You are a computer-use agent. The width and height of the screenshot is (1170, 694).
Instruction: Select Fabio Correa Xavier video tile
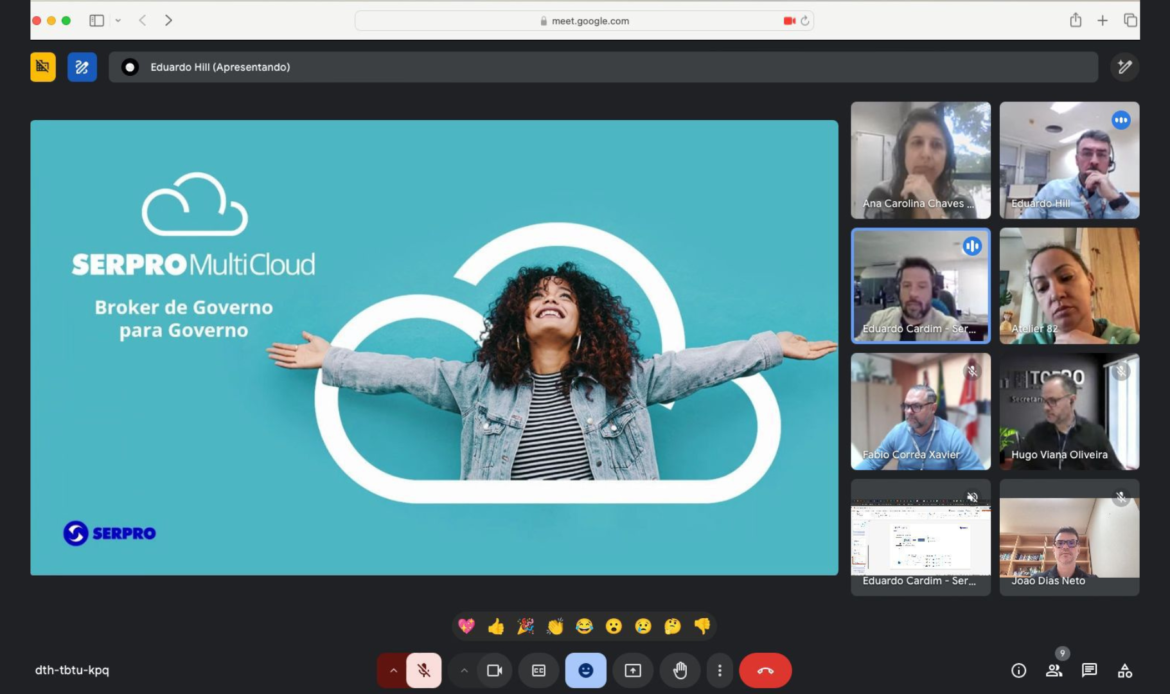921,412
